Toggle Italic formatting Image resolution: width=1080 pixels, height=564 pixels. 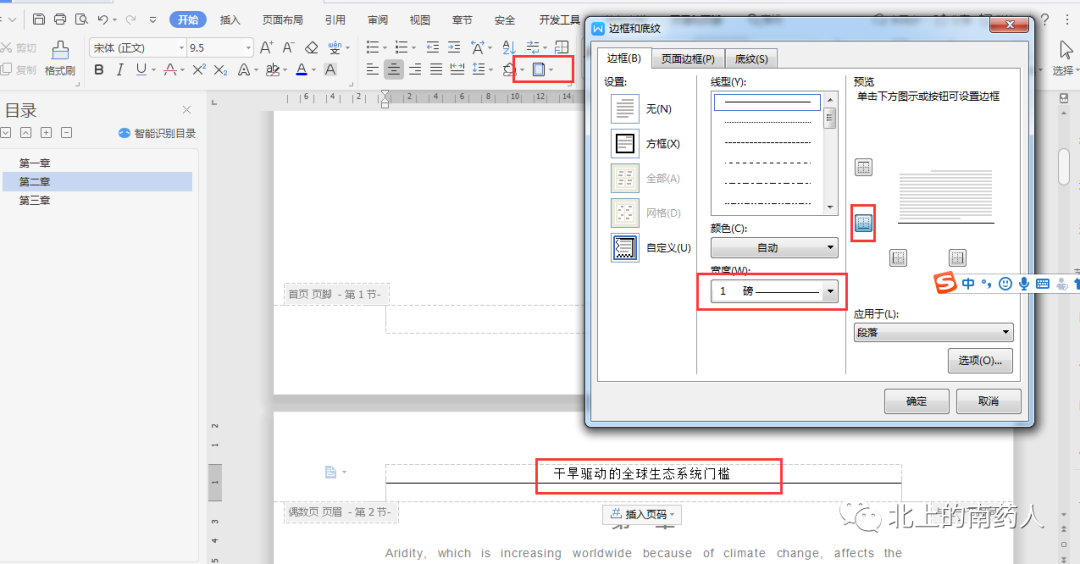pyautogui.click(x=120, y=70)
